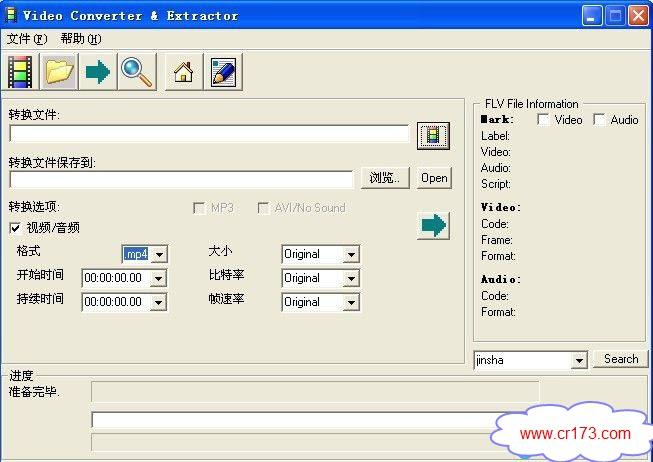Close the Video Converter window
Image resolution: width=653 pixels, height=462 pixels.
pyautogui.click(x=638, y=16)
